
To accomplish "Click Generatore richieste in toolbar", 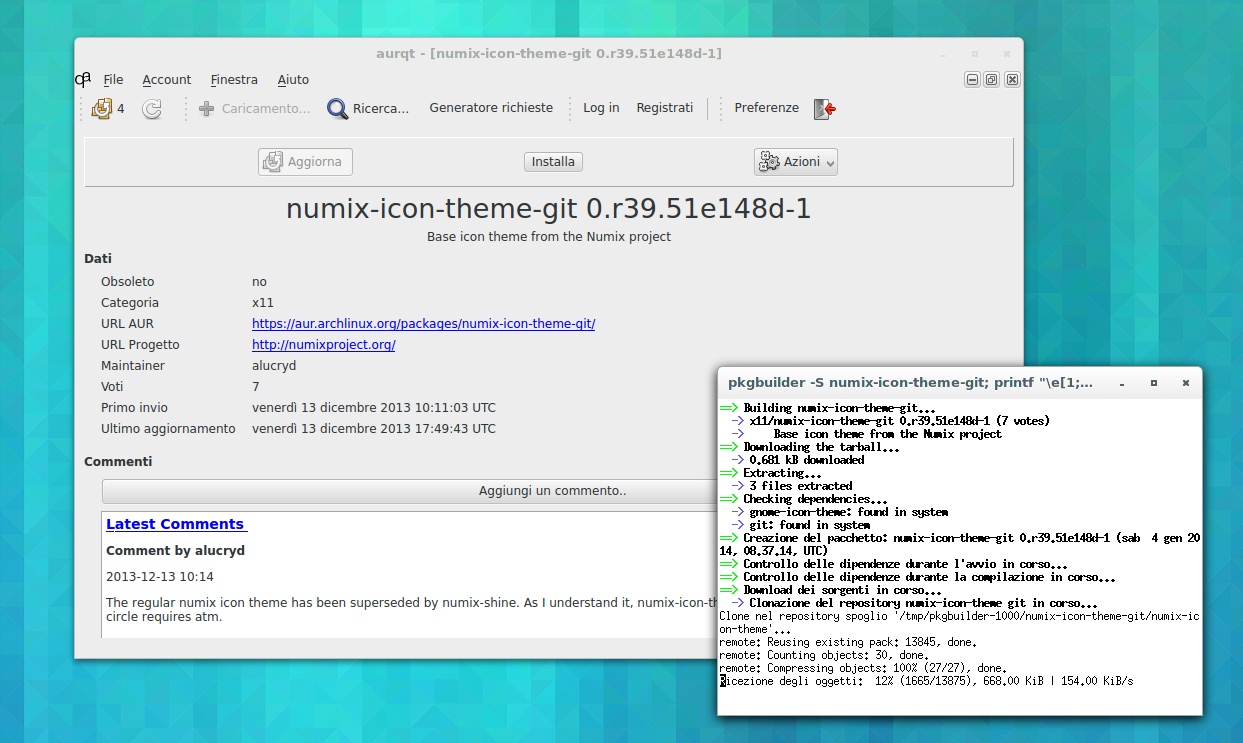I will pos(491,108).
